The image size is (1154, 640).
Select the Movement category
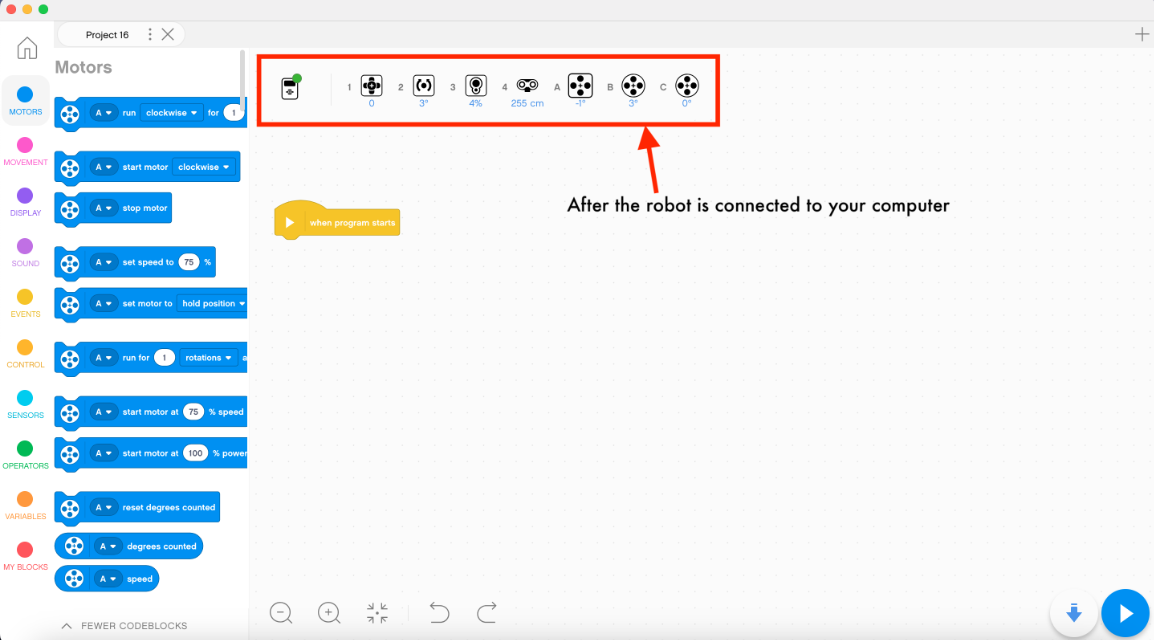click(25, 151)
